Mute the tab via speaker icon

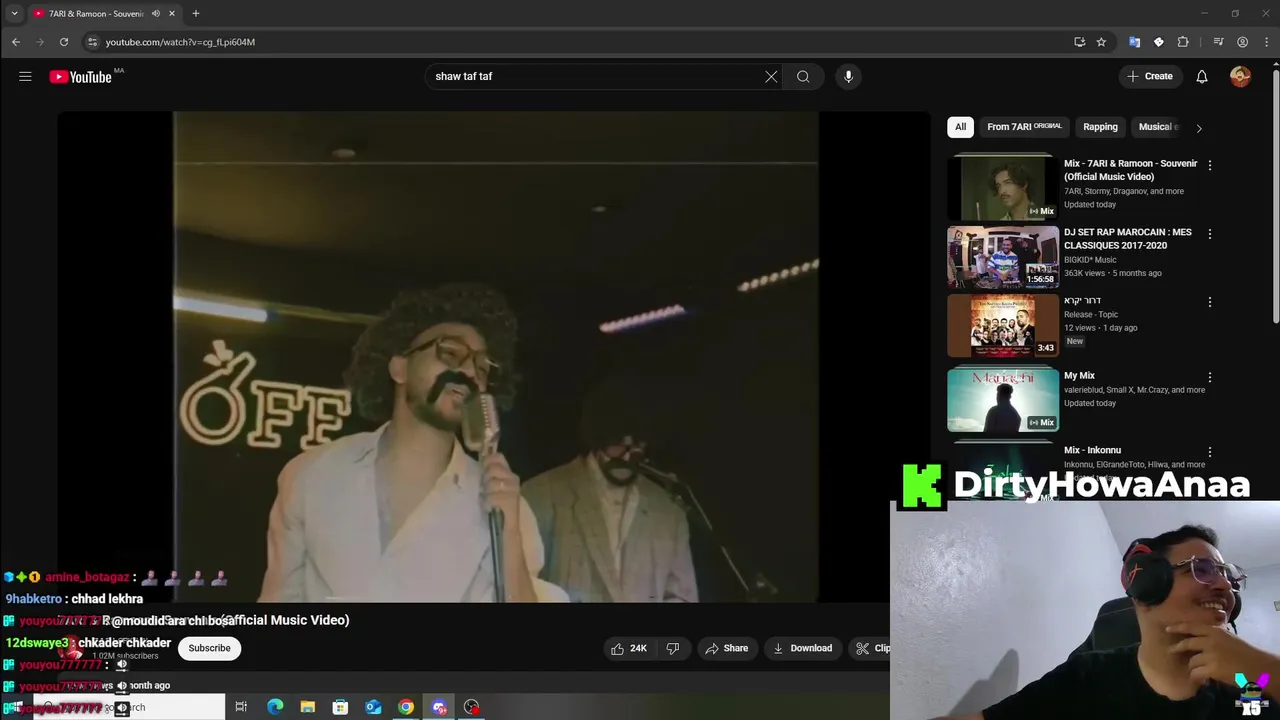click(155, 13)
